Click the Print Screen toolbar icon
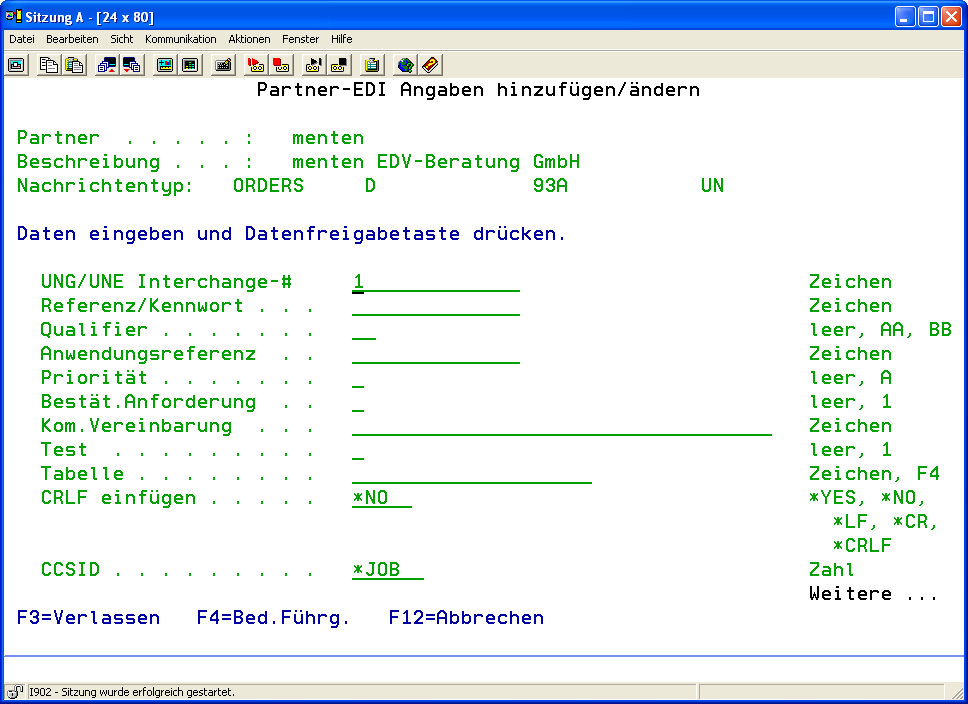The width and height of the screenshot is (968, 704). coord(17,65)
